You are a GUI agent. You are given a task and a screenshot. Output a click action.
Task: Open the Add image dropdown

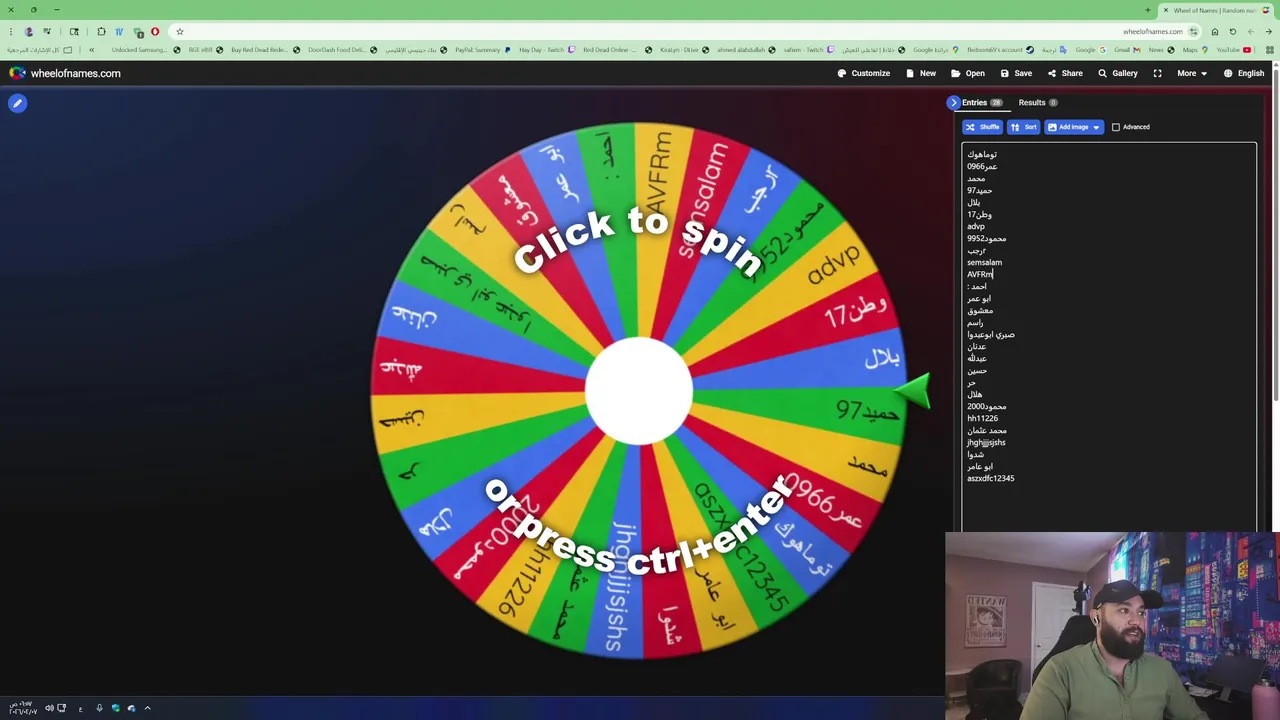(1074, 127)
